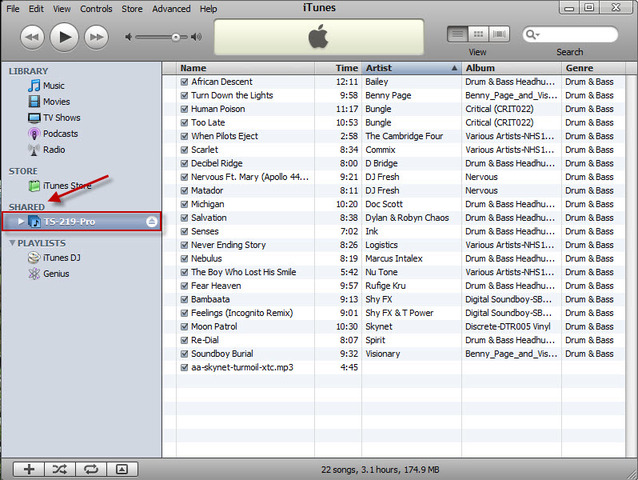638x480 pixels.
Task: Skip to the previous track
Action: pyautogui.click(x=32, y=37)
